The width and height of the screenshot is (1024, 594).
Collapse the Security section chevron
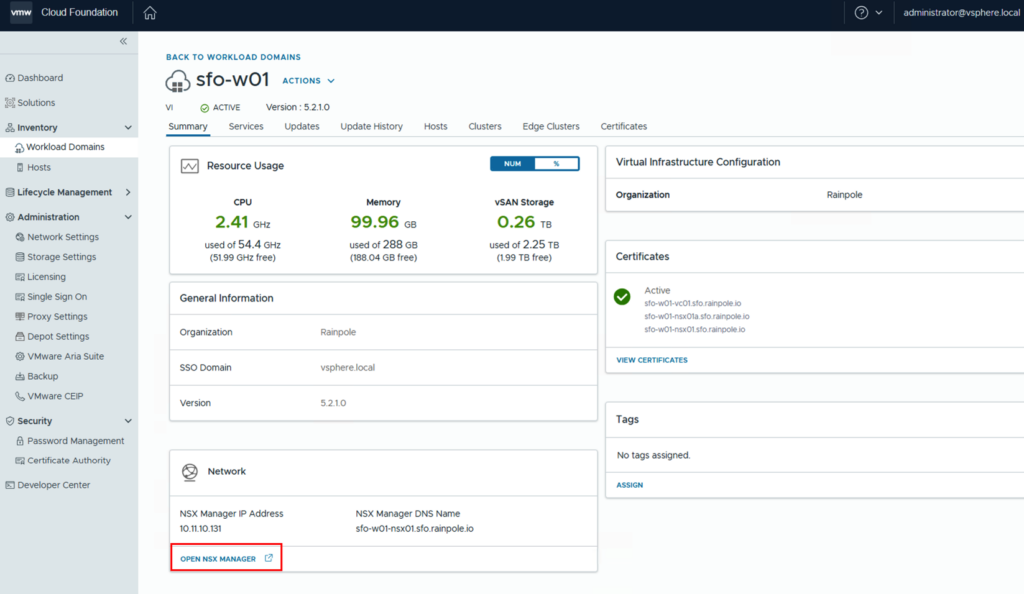128,421
